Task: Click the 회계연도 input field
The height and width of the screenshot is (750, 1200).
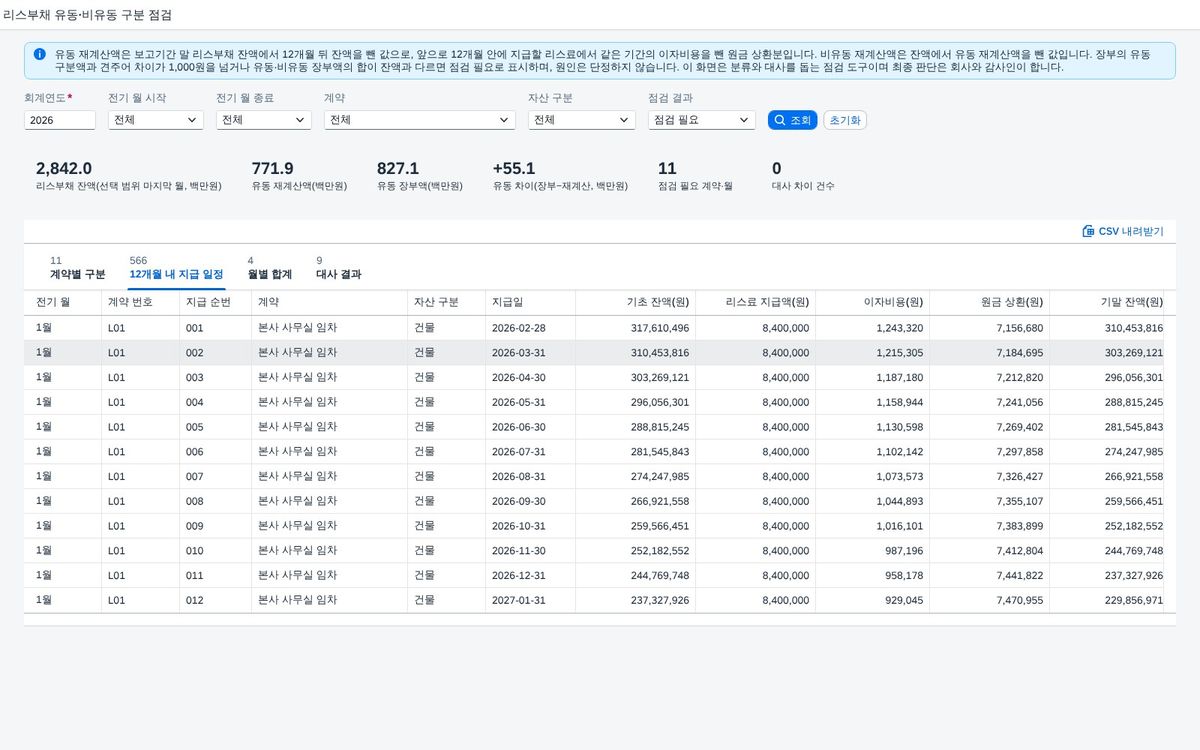Action: [x=60, y=120]
